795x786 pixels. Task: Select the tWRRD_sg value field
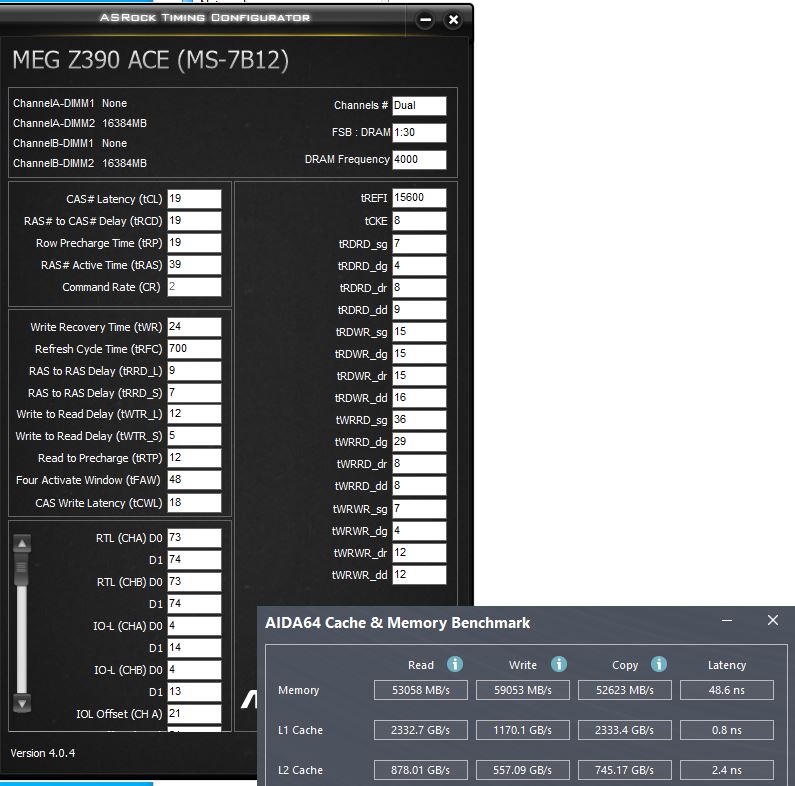(x=419, y=420)
